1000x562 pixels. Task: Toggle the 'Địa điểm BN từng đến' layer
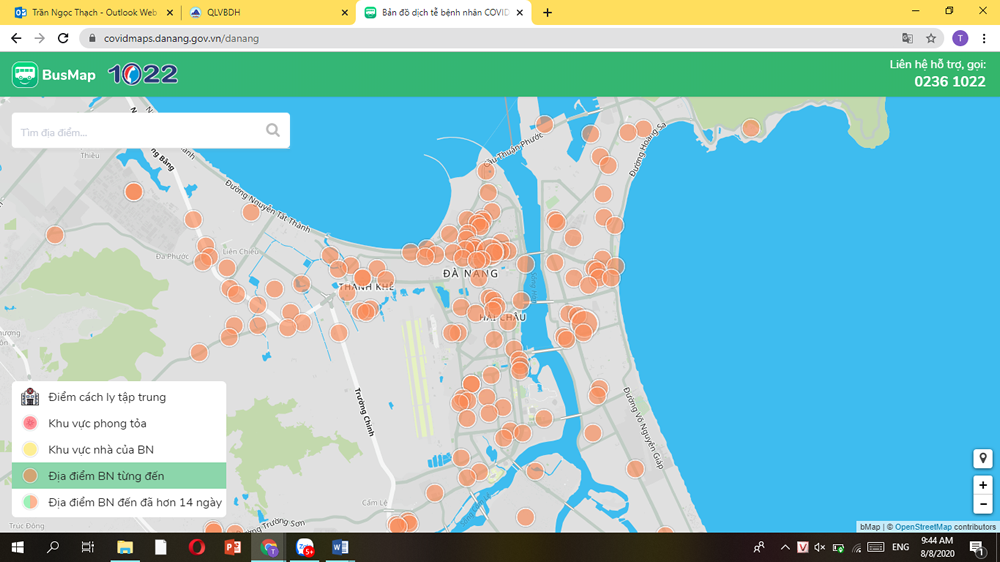point(106,476)
